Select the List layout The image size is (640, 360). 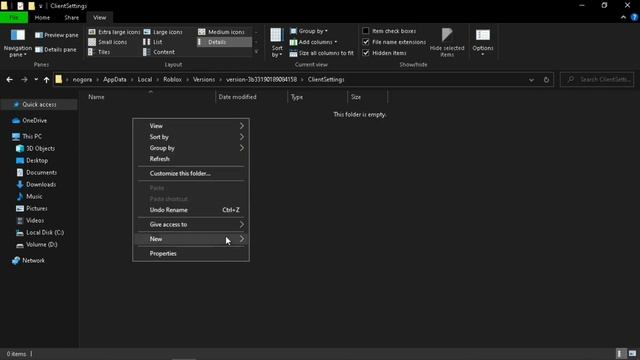[153, 42]
